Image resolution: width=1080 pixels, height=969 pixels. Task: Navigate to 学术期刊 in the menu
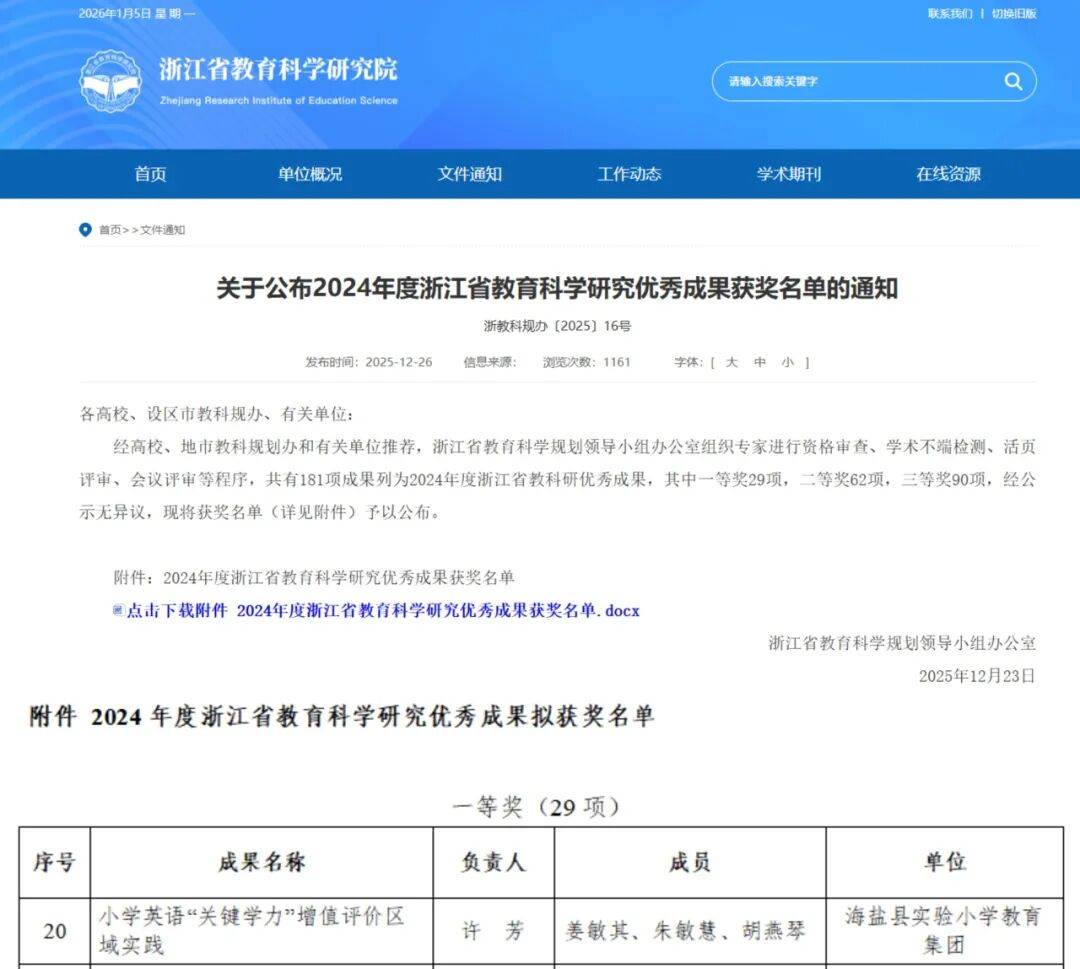tap(789, 174)
